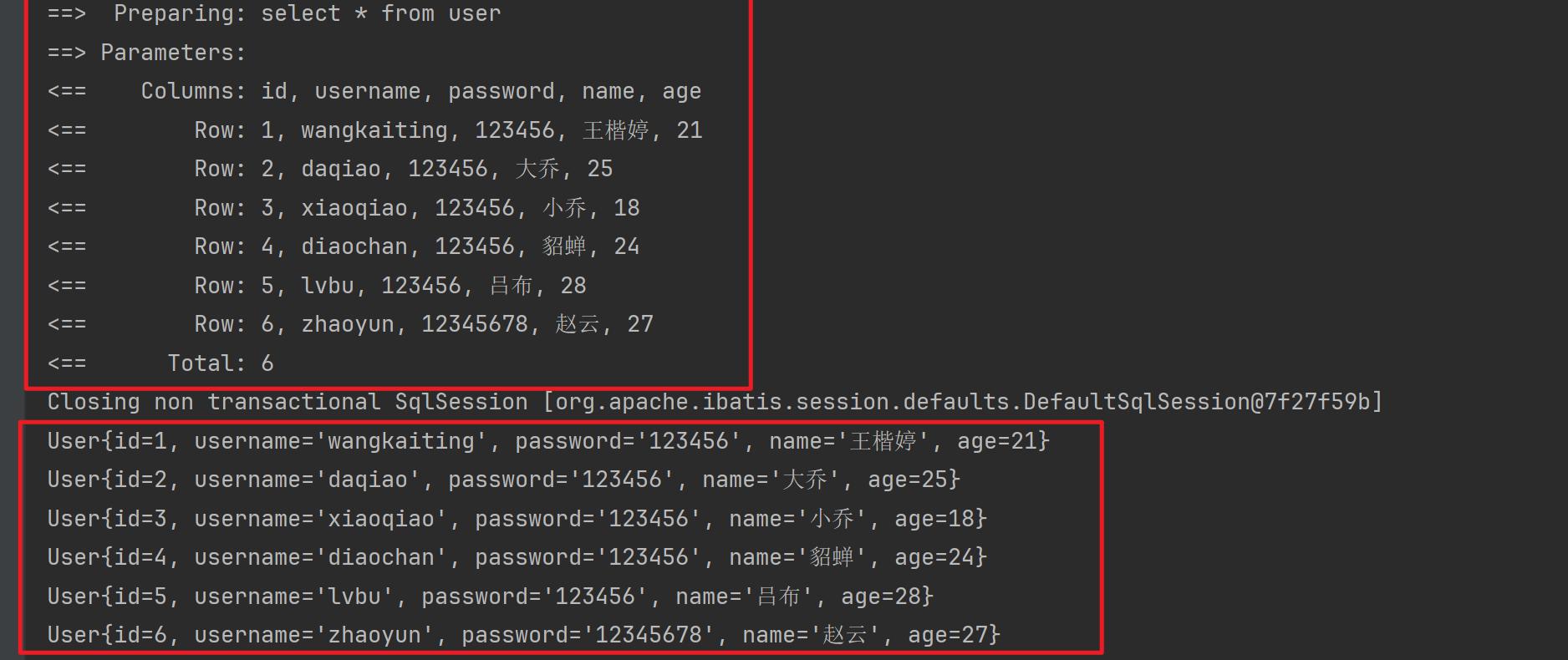The image size is (1568, 660).
Task: Click the User{id=3} xiaoqiao output line
Action: (x=517, y=519)
